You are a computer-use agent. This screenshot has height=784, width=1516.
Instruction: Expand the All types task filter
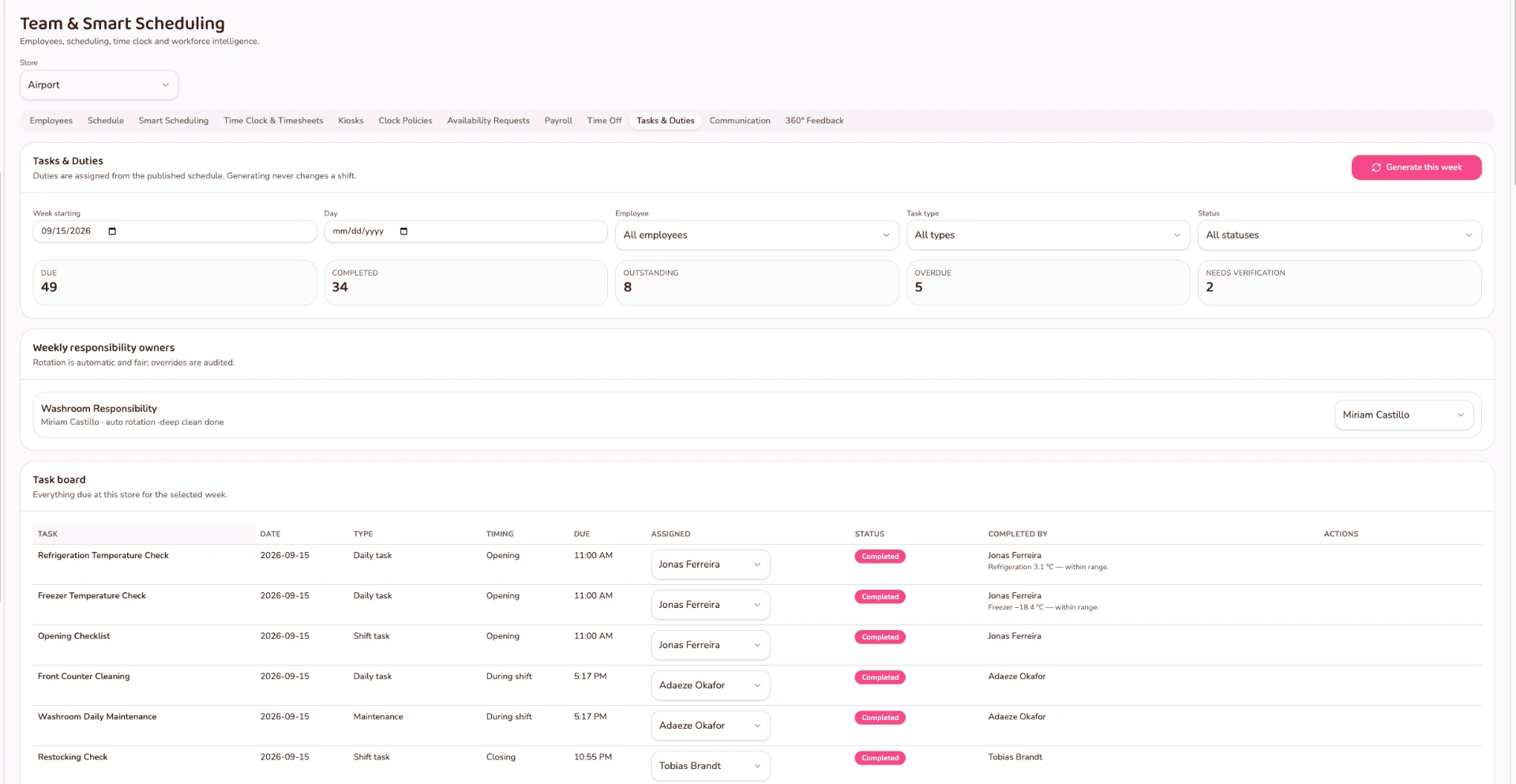pyautogui.click(x=1048, y=235)
